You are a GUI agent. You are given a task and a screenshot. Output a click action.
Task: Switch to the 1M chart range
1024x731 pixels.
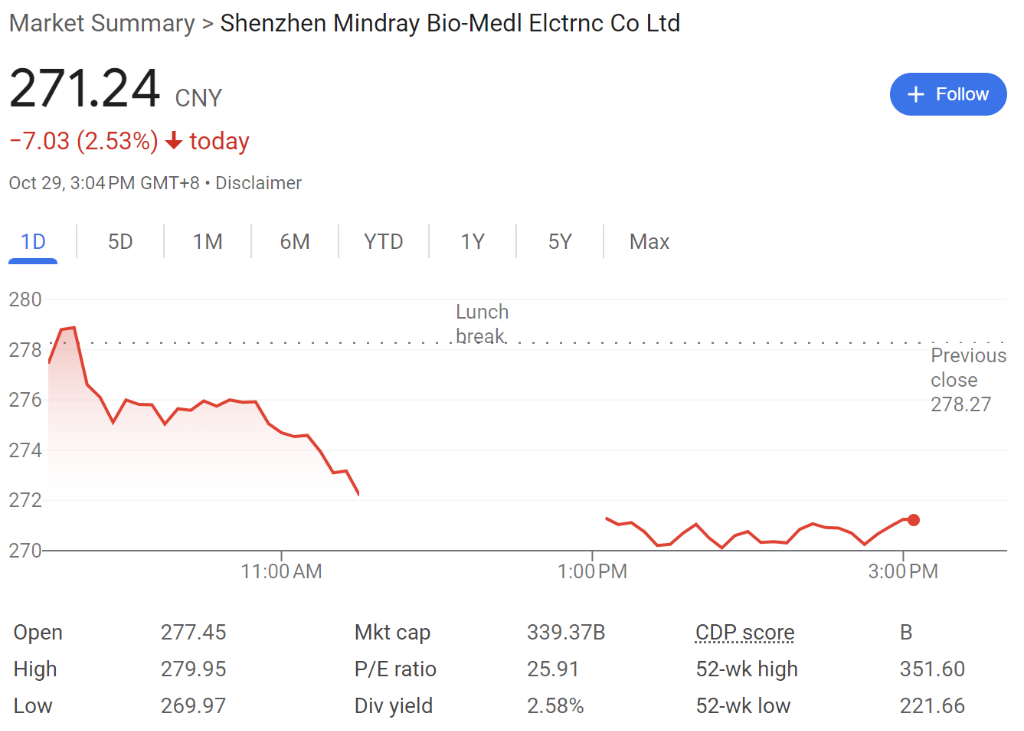tap(207, 242)
